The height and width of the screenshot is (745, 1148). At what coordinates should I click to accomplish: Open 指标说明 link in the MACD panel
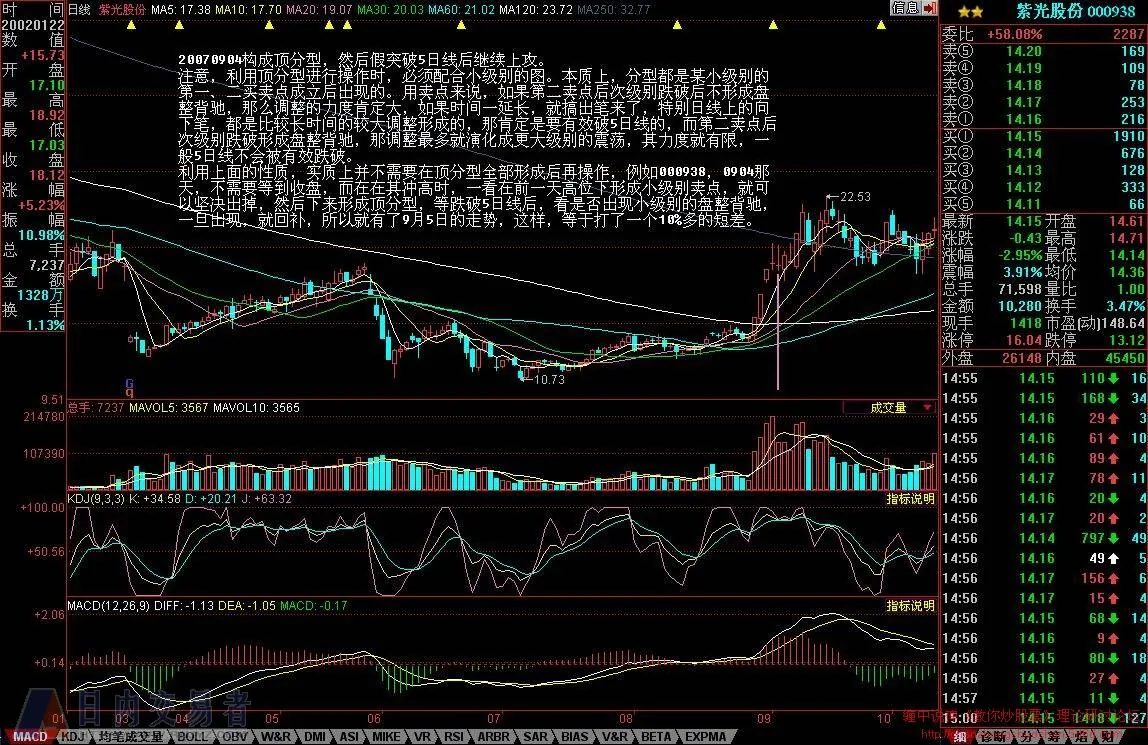pyautogui.click(x=910, y=606)
